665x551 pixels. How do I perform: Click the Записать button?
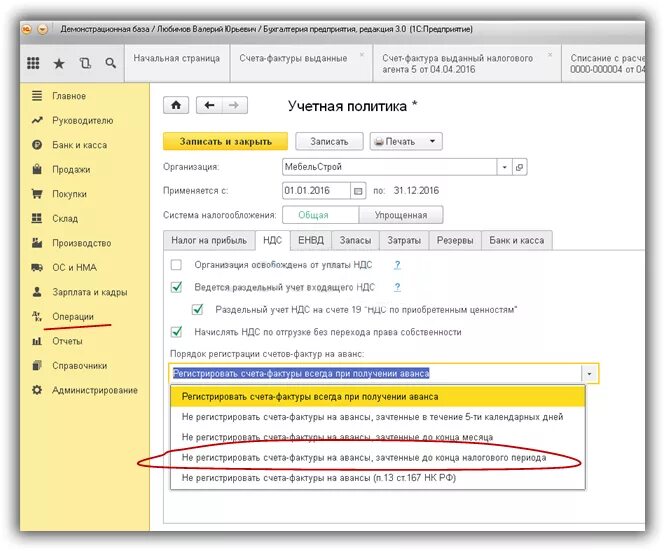coord(329,141)
